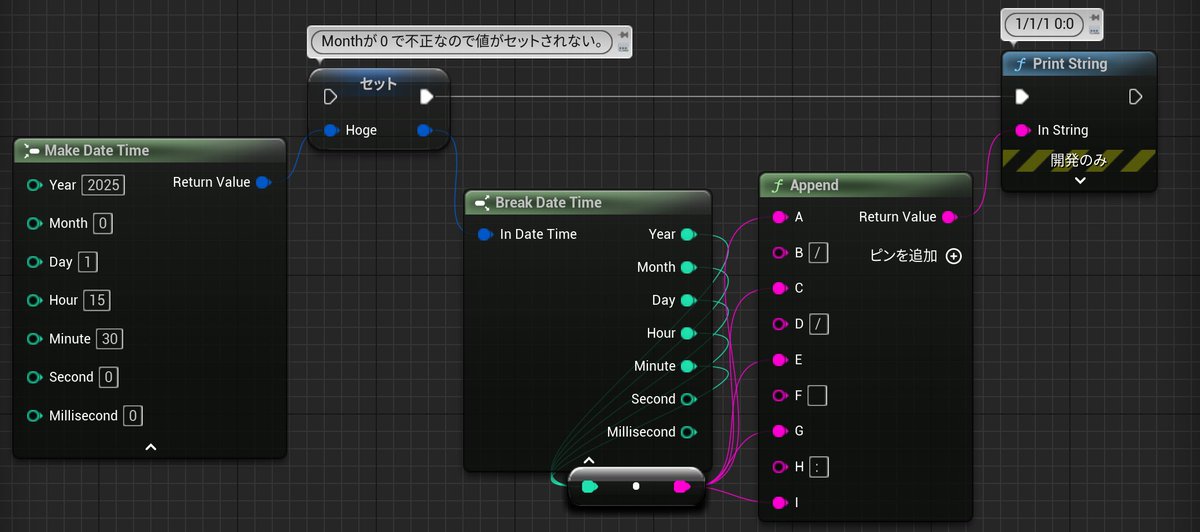This screenshot has height=532, width=1200.
Task: Click the execution input pin of Print String
Action: [x=1022, y=97]
